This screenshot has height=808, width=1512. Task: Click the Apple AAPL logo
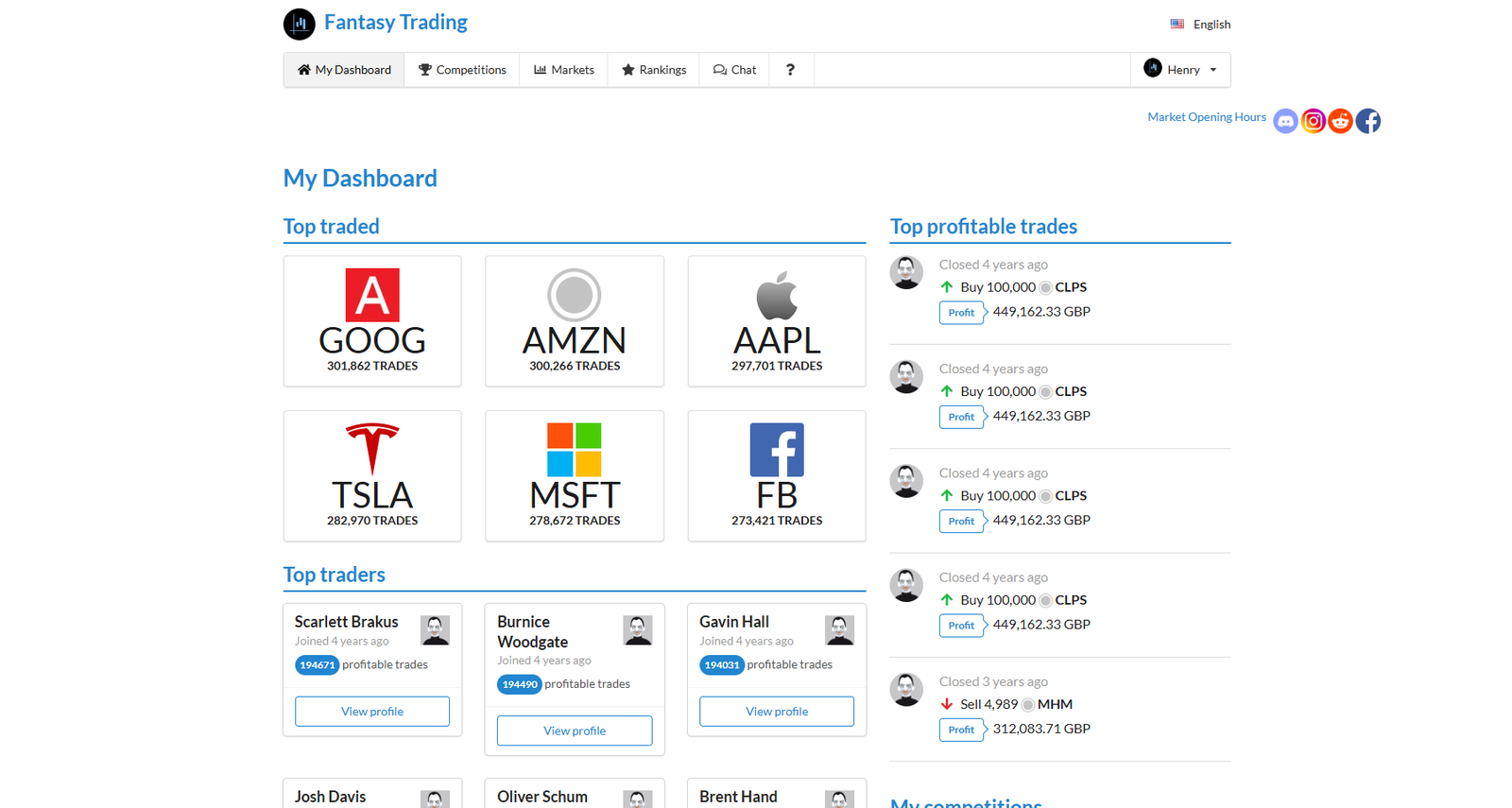[x=777, y=296]
